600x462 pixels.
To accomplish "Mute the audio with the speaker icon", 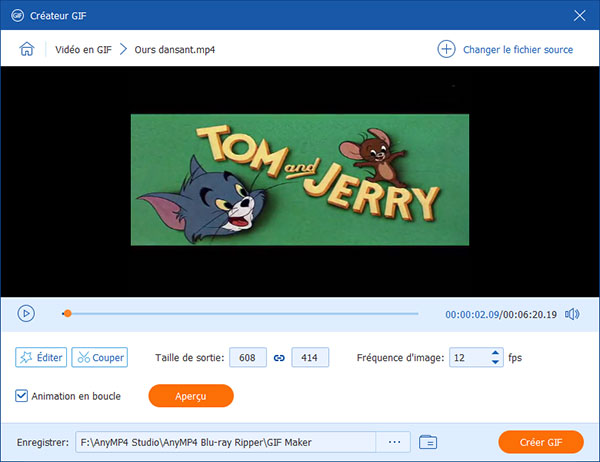I will tap(572, 314).
